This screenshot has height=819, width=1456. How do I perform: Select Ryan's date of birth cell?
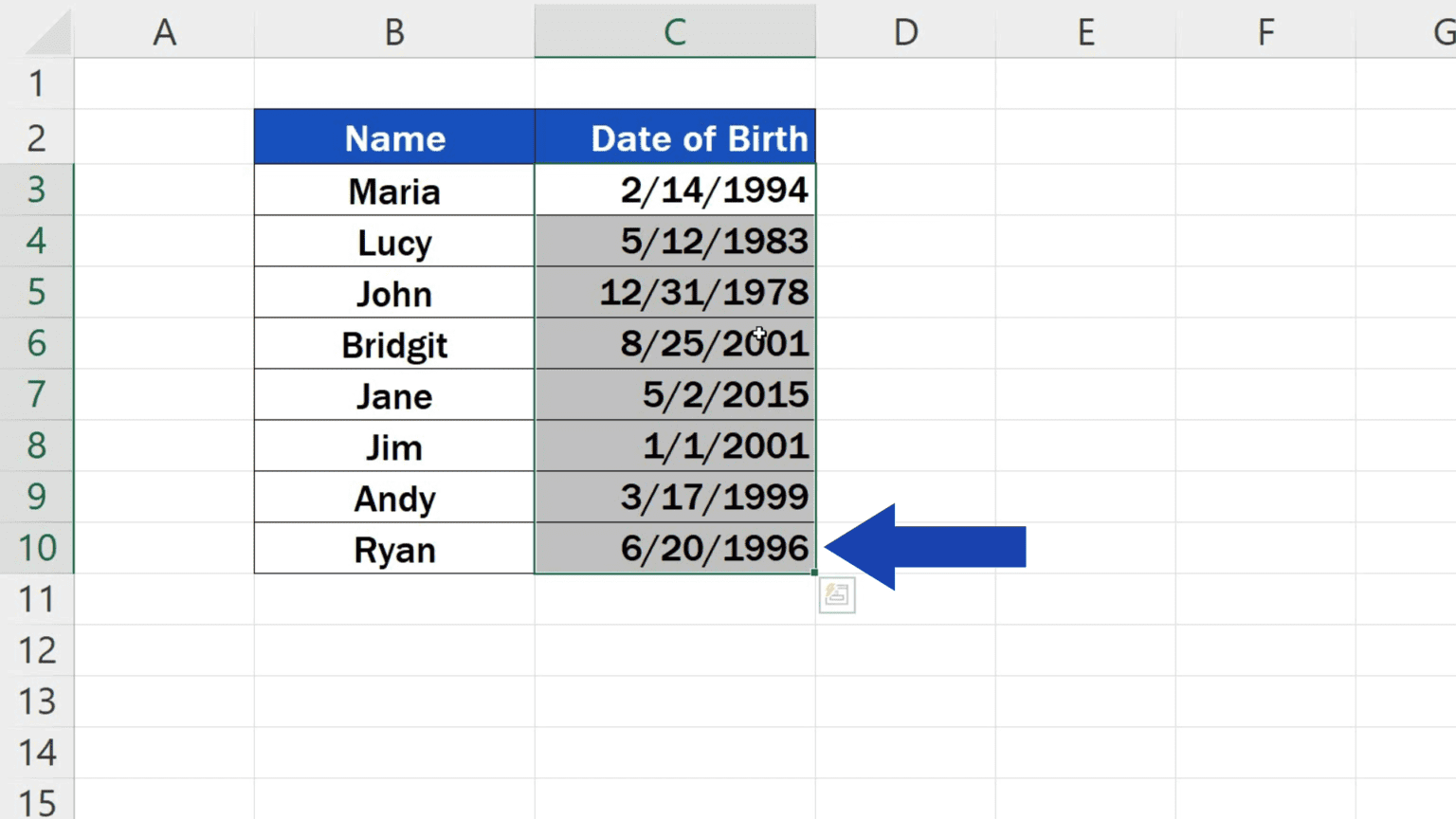tap(674, 549)
